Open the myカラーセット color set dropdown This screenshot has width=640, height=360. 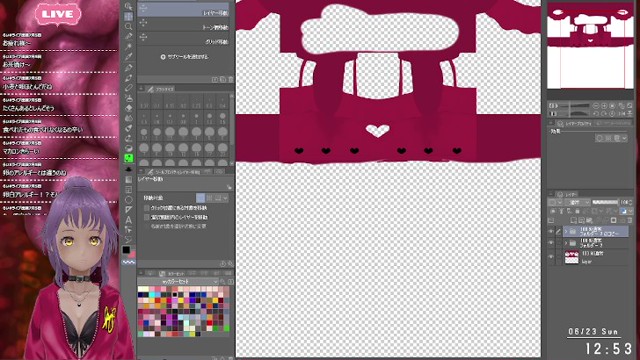179,282
